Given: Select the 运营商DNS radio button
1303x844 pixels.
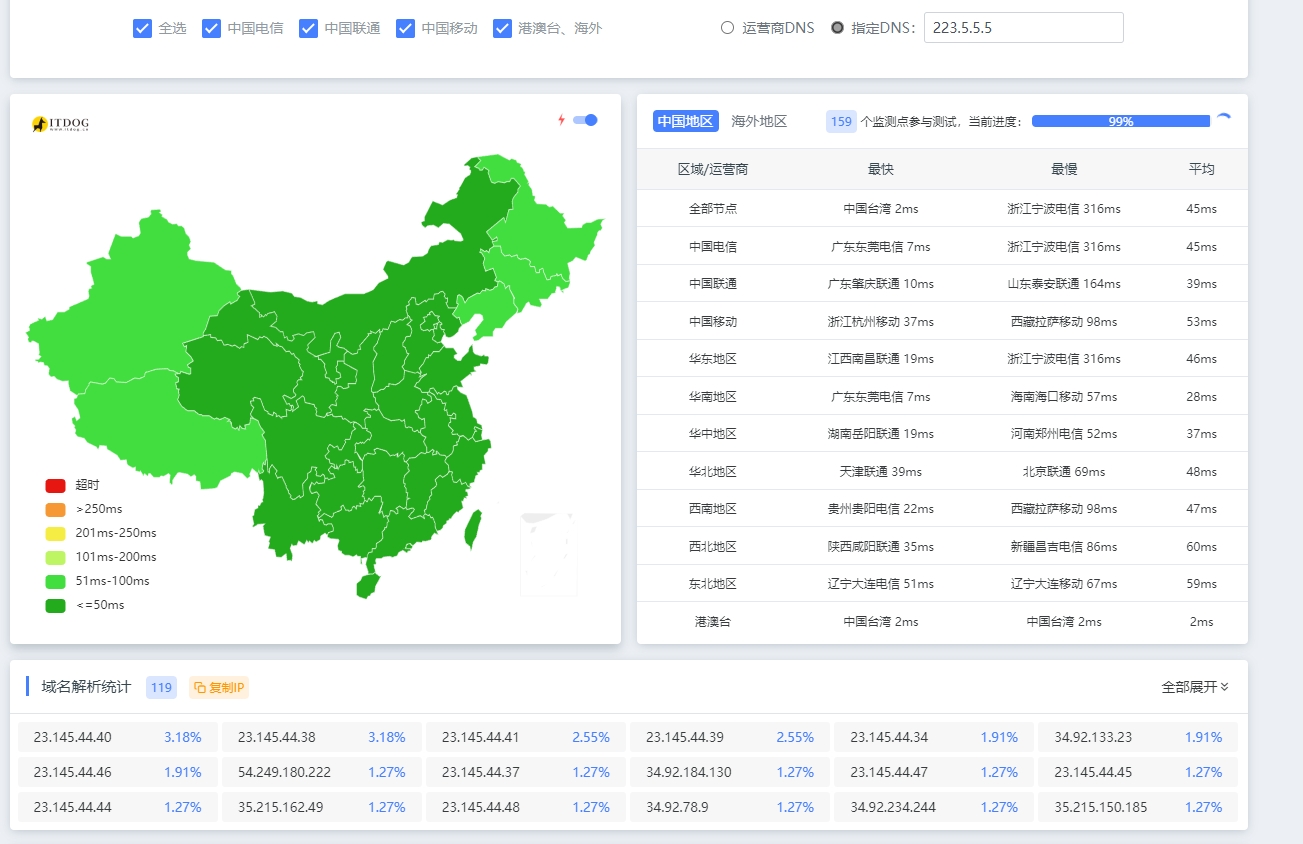Looking at the screenshot, I should [x=727, y=27].
